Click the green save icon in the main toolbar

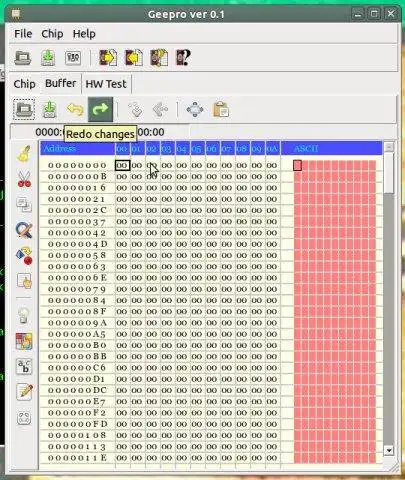[48, 58]
